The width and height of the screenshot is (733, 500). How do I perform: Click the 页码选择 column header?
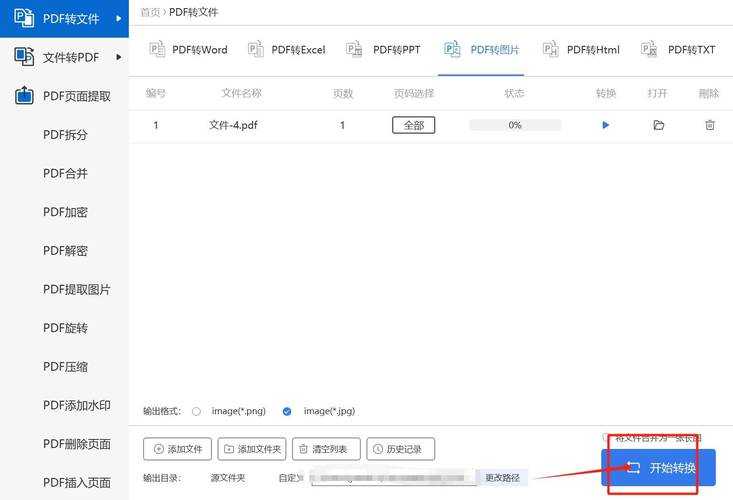point(414,93)
